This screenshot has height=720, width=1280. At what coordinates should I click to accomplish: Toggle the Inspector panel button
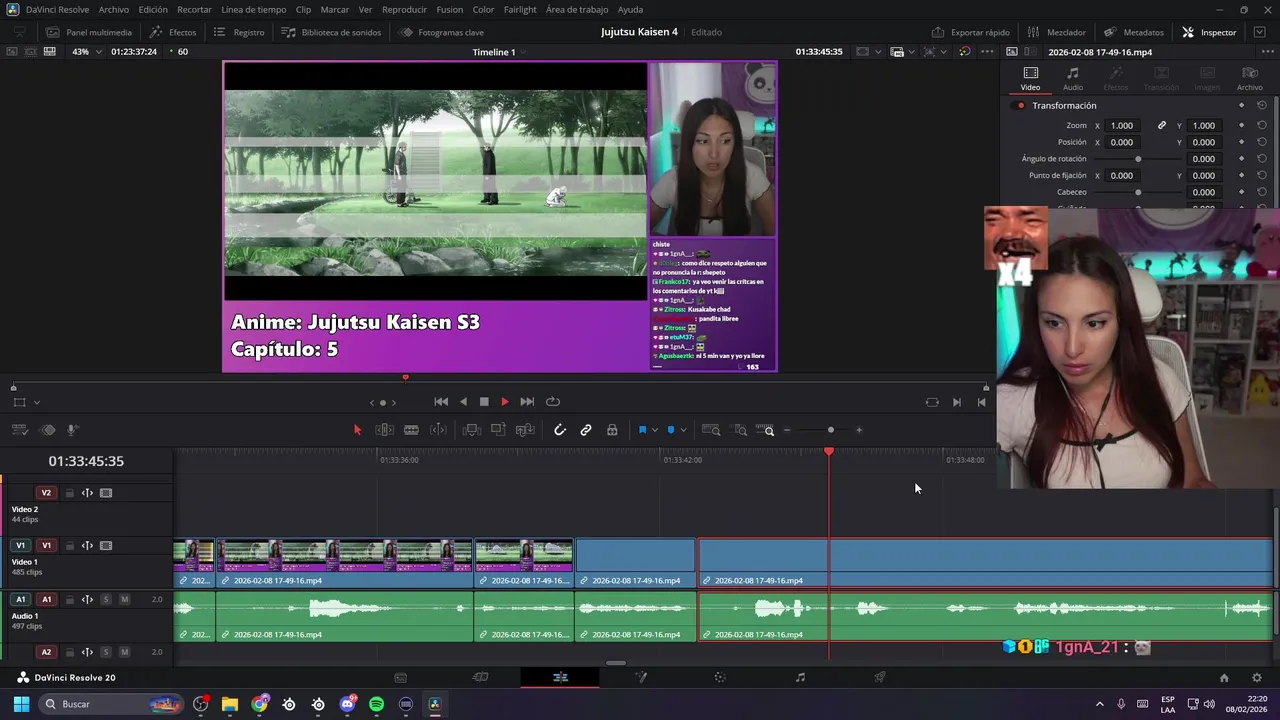(1209, 32)
